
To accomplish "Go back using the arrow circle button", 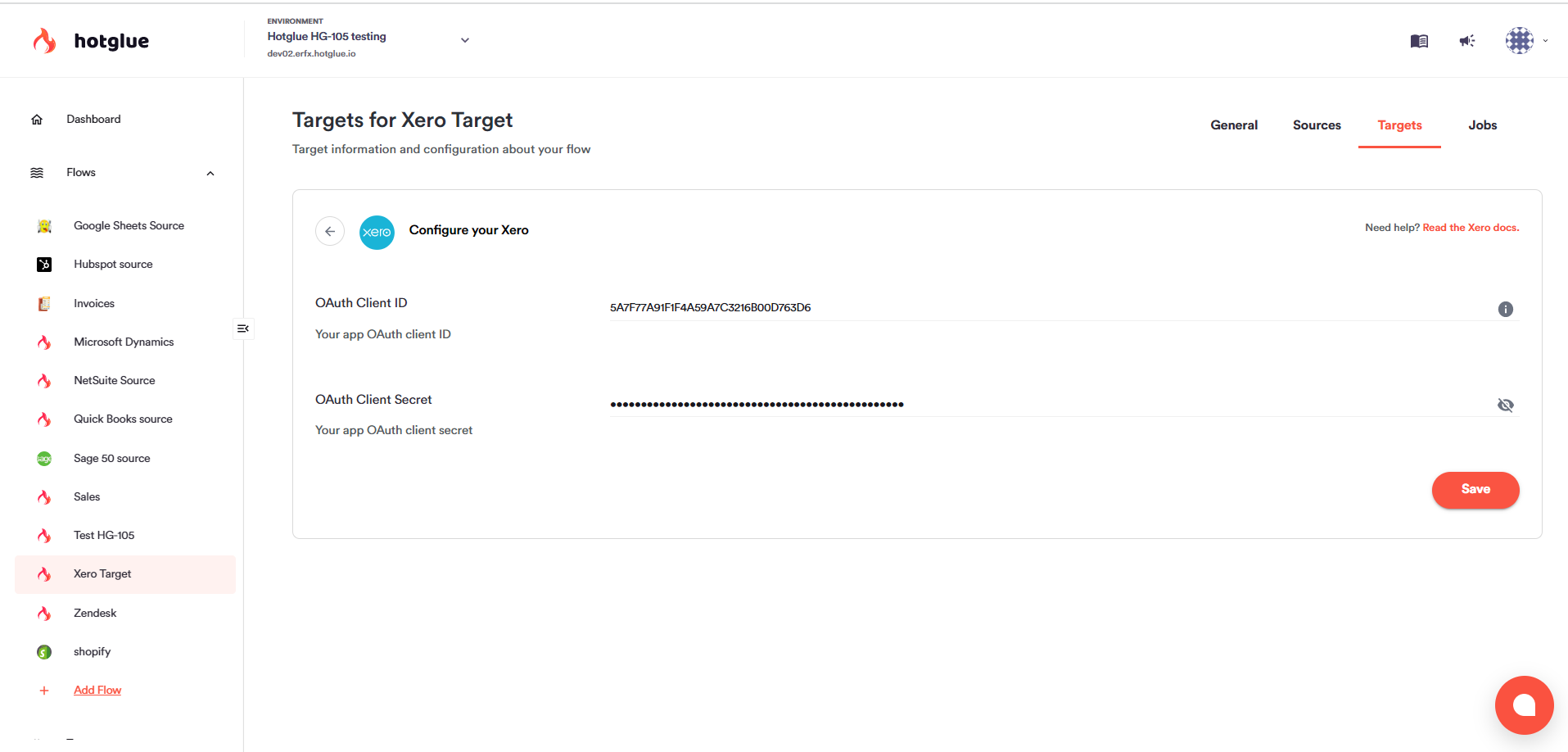I will [330, 231].
